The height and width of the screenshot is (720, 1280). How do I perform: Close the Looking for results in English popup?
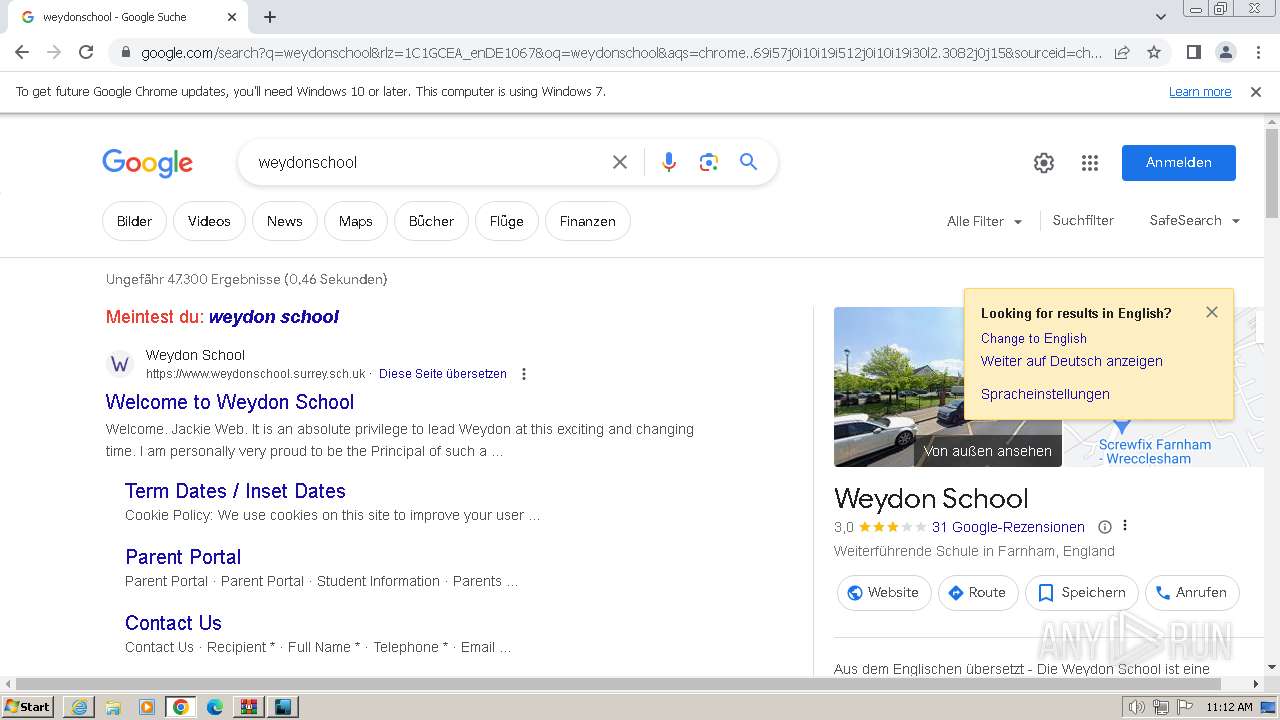click(1212, 312)
